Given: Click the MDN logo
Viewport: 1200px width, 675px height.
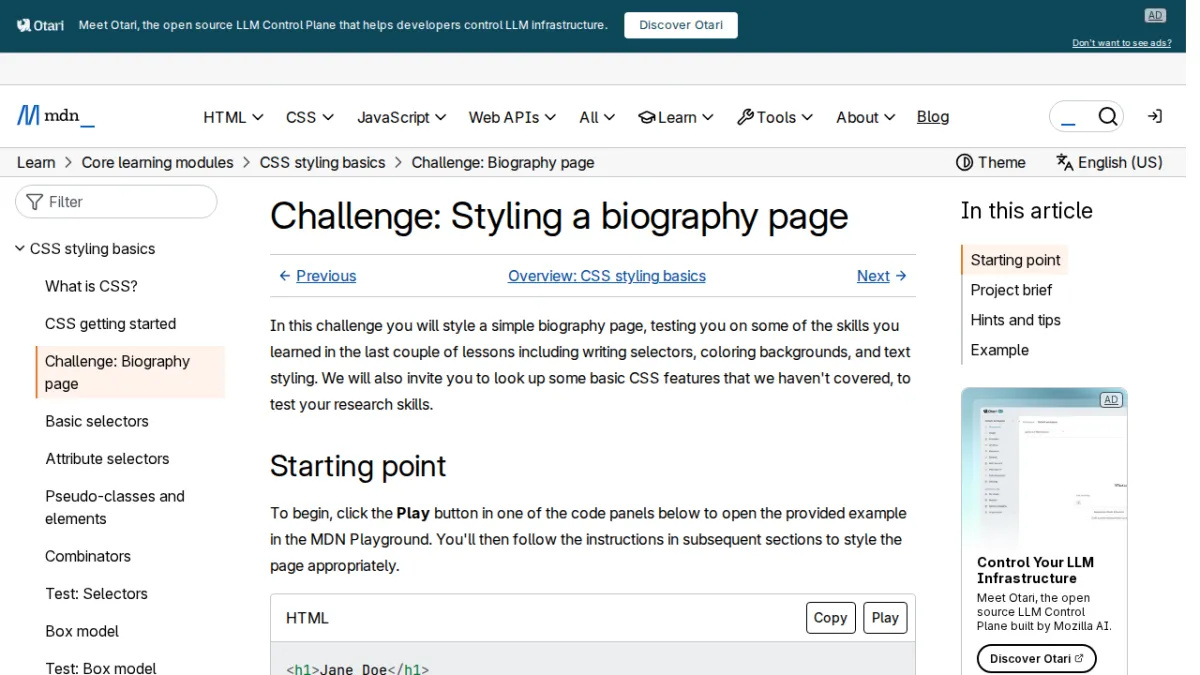Looking at the screenshot, I should tap(56, 116).
